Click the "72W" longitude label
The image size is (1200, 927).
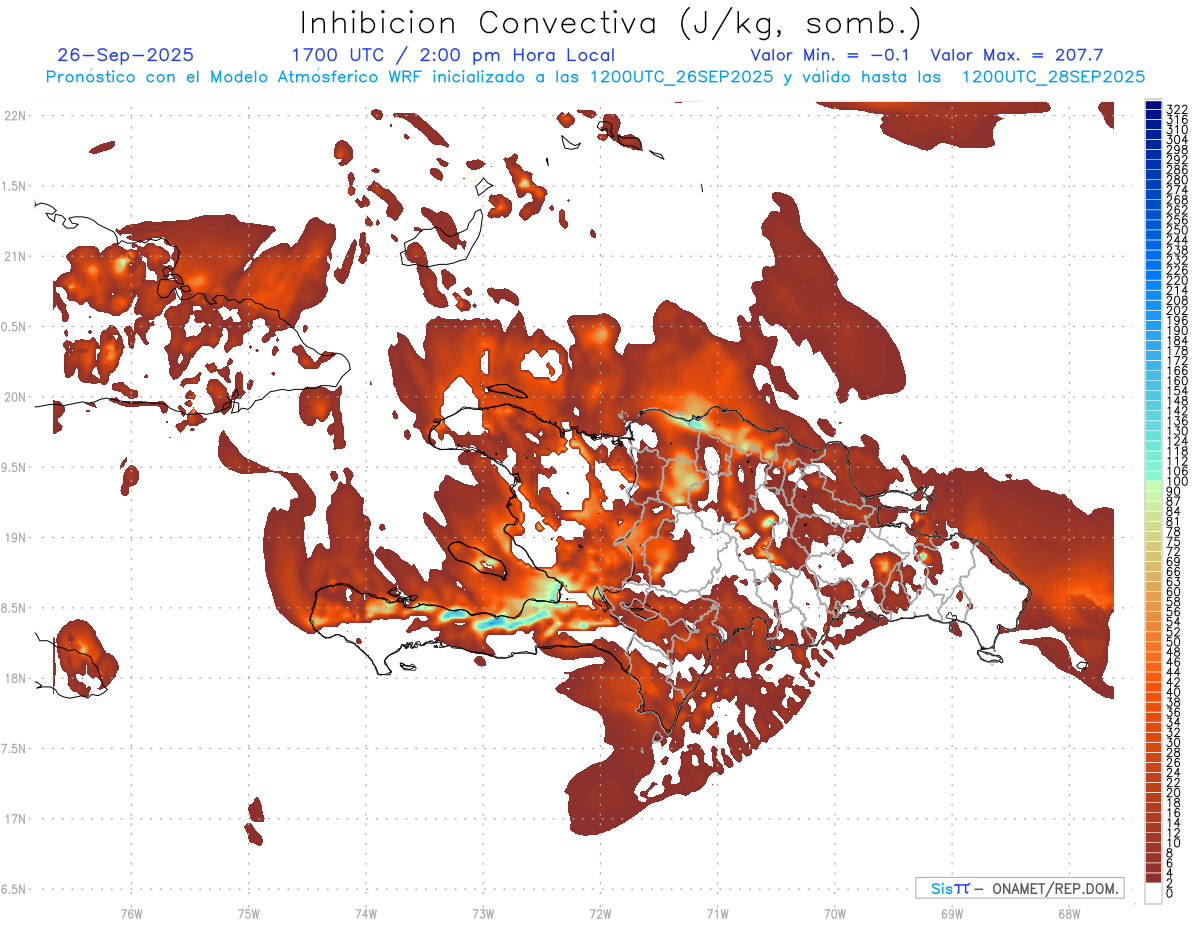click(600, 914)
